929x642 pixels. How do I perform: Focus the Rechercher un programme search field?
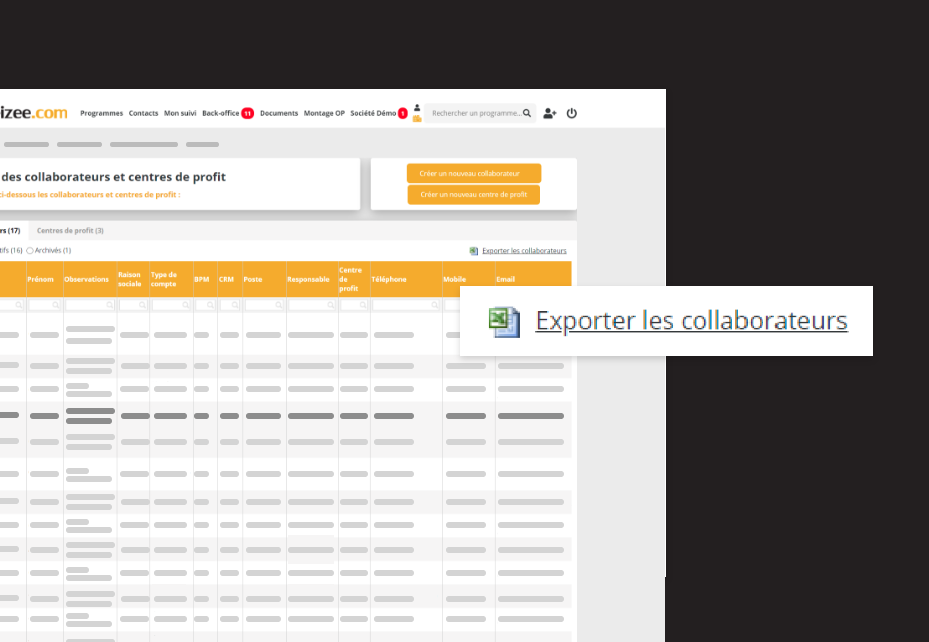(480, 113)
